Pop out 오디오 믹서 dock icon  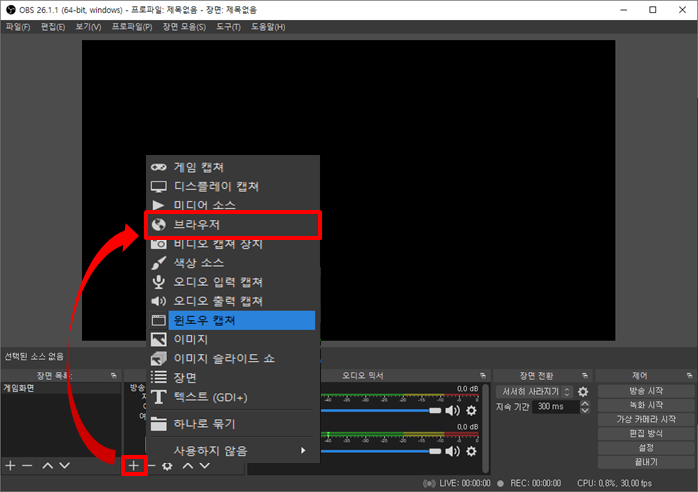coord(483,376)
